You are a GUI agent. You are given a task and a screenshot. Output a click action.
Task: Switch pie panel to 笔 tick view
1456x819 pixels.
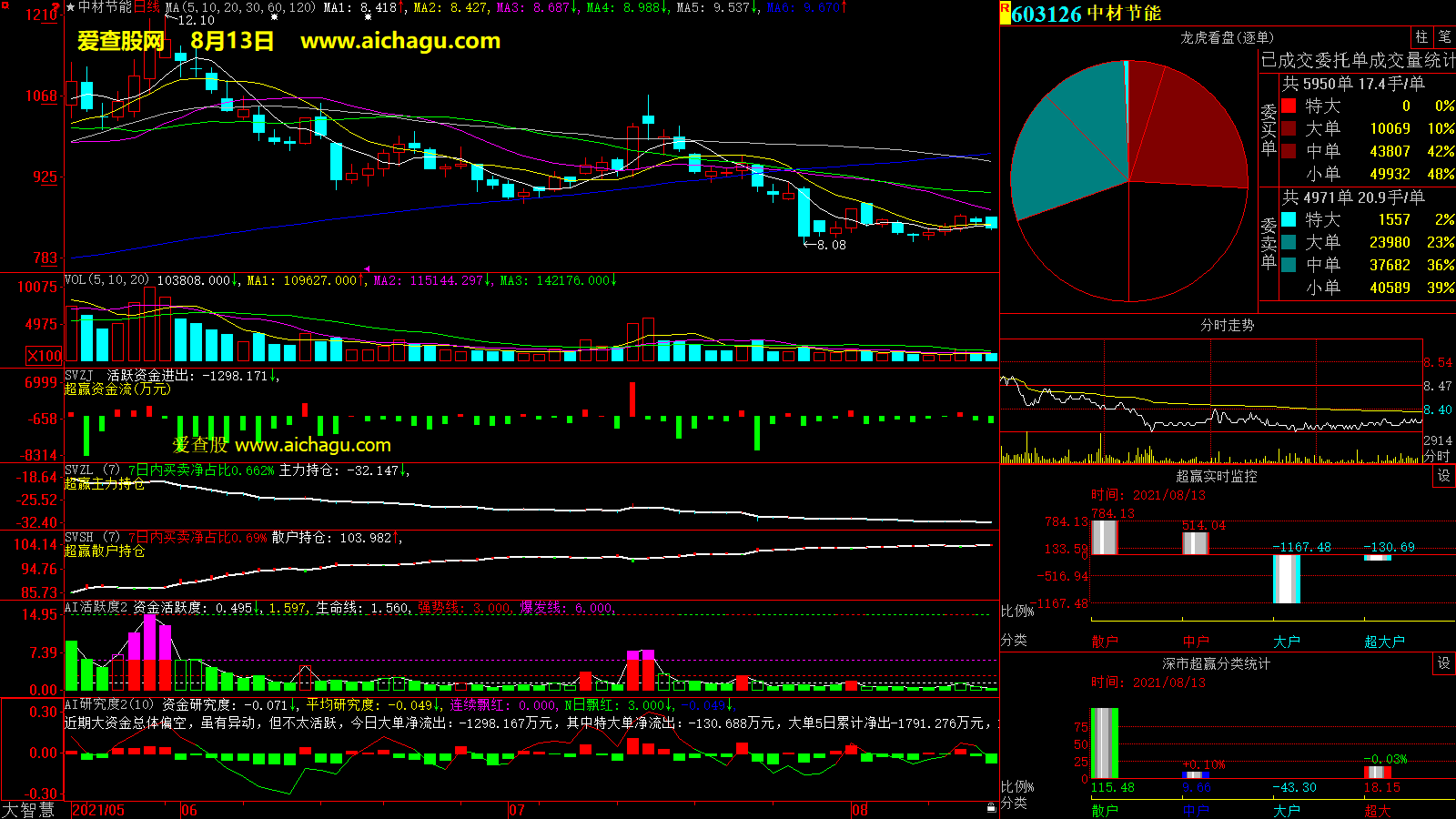click(1444, 37)
